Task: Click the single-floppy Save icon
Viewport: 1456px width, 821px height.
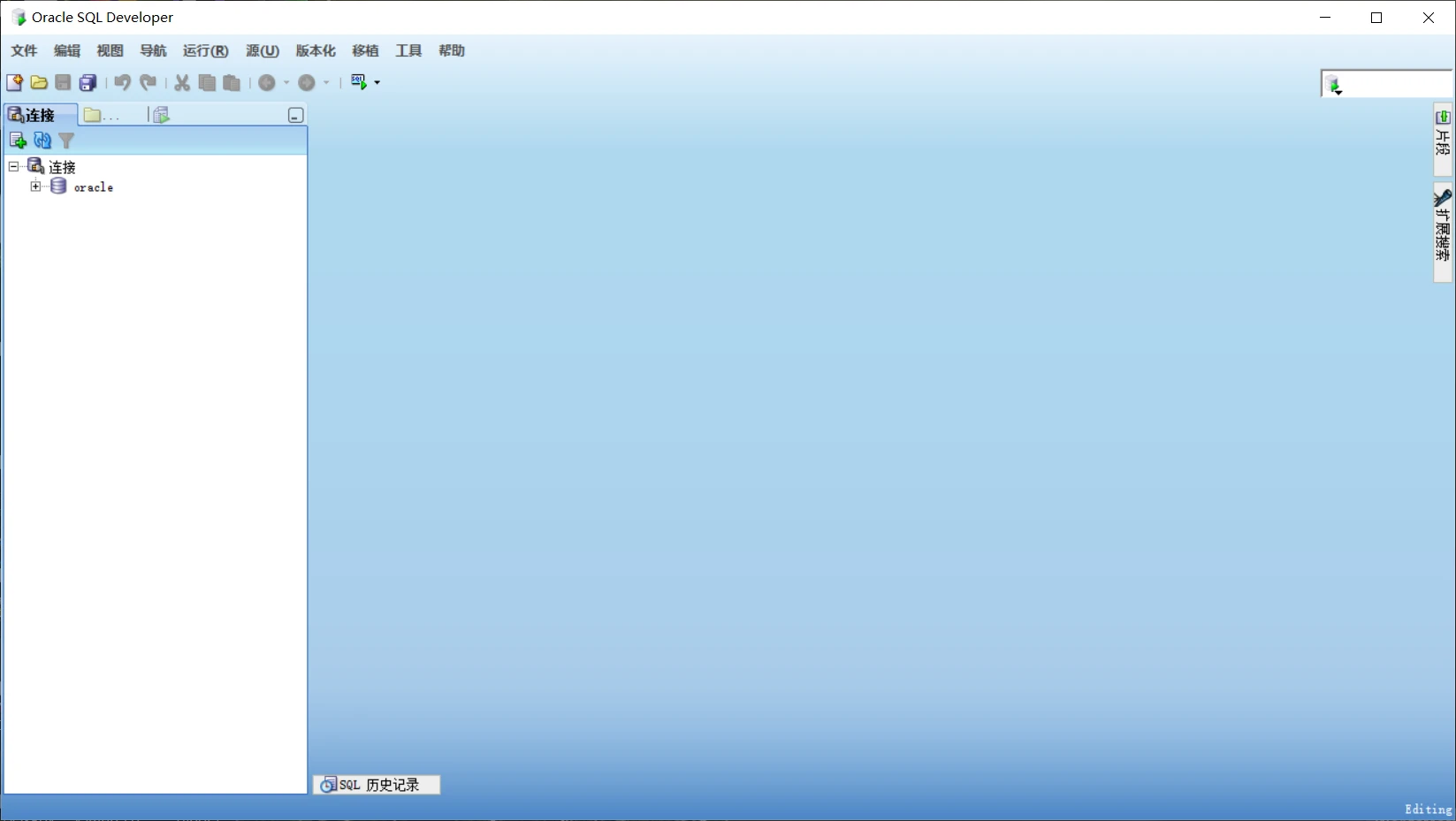Action: 63,82
